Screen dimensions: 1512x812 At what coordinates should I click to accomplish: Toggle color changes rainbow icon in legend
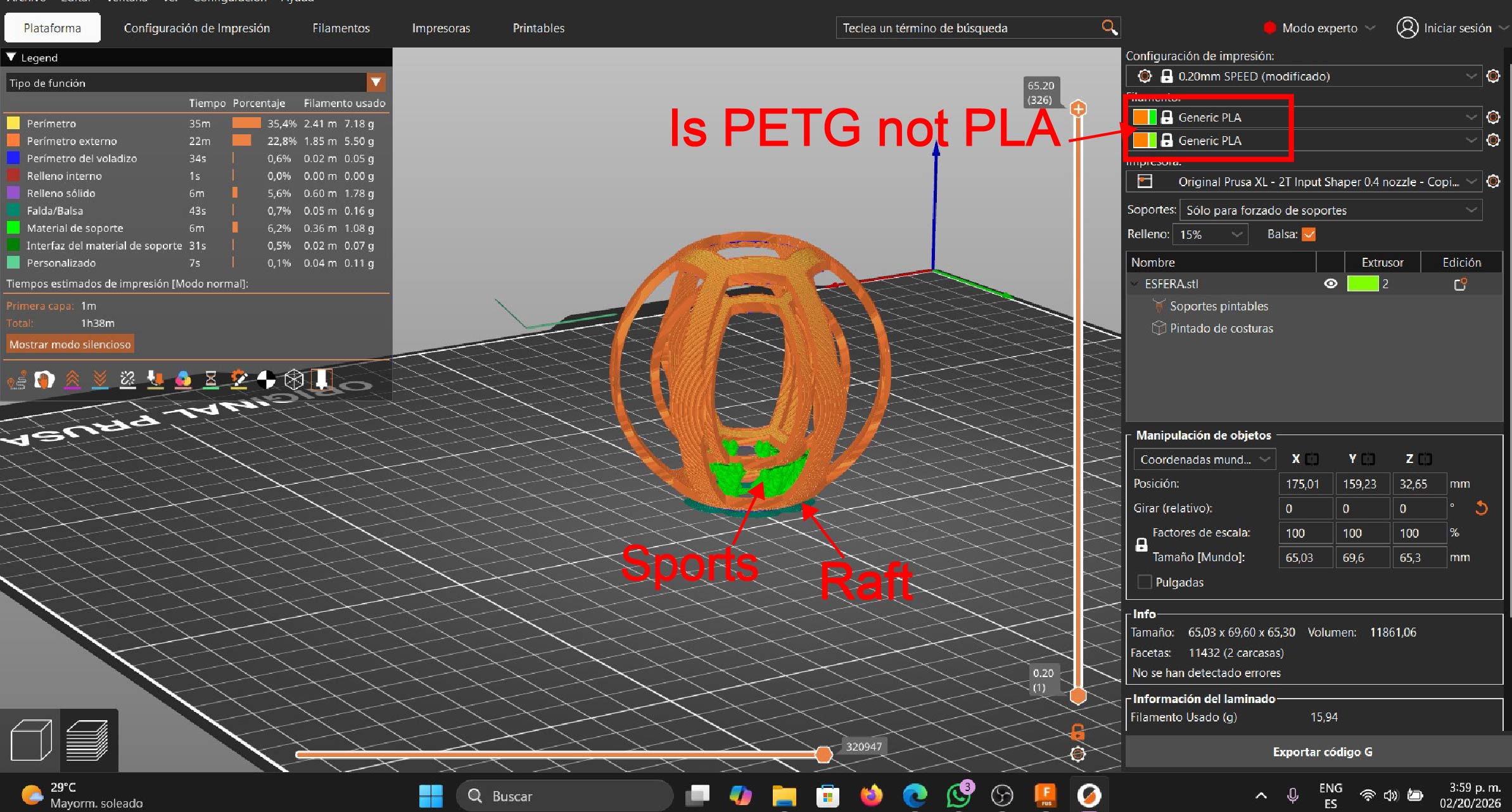click(x=183, y=379)
